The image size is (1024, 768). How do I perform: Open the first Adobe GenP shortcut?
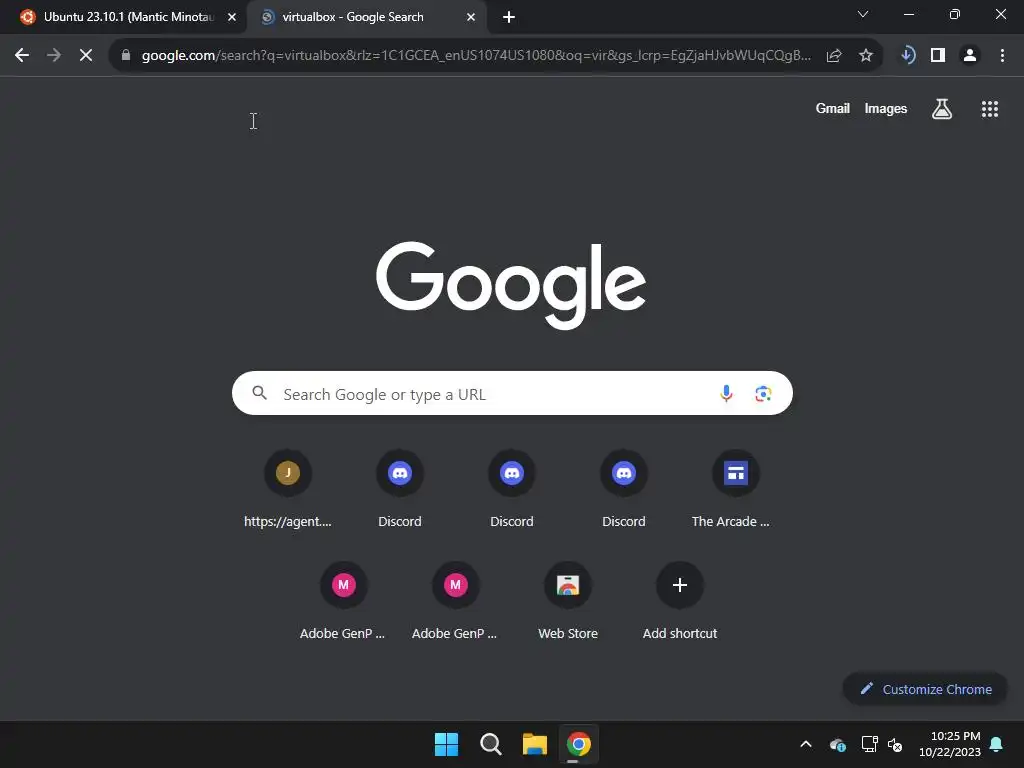pos(344,600)
